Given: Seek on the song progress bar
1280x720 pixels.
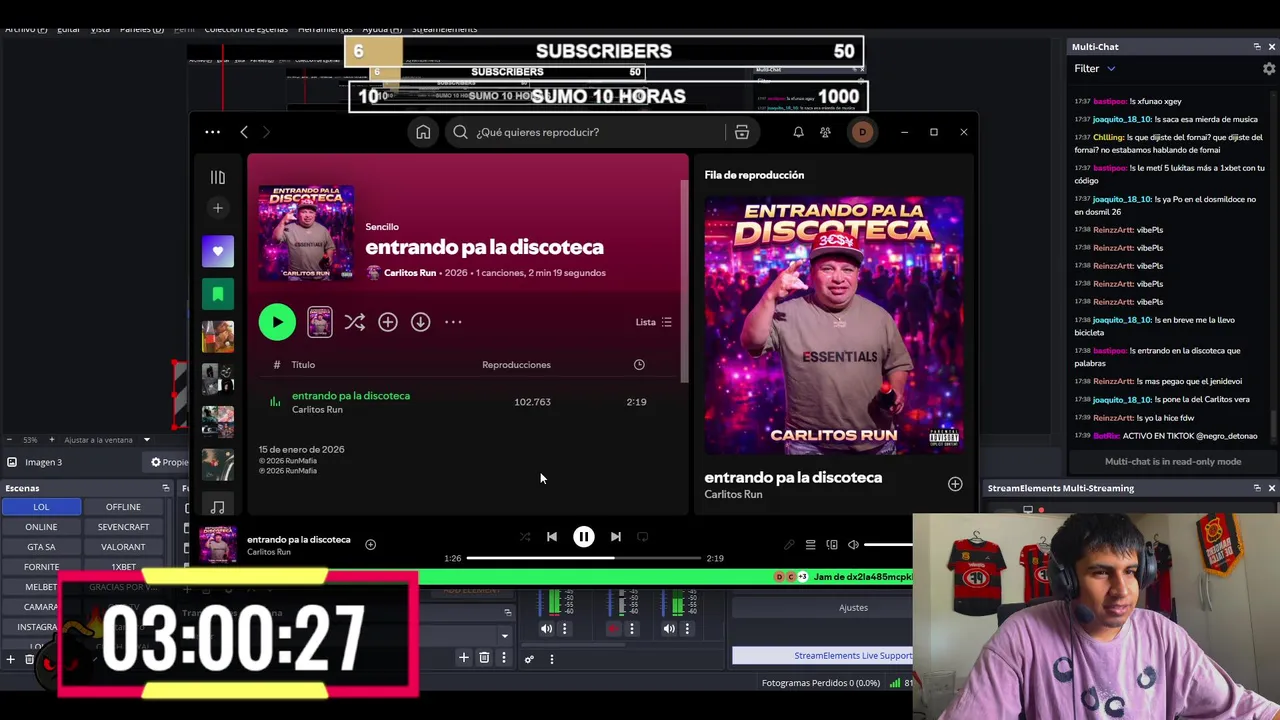Looking at the screenshot, I should pos(584,558).
